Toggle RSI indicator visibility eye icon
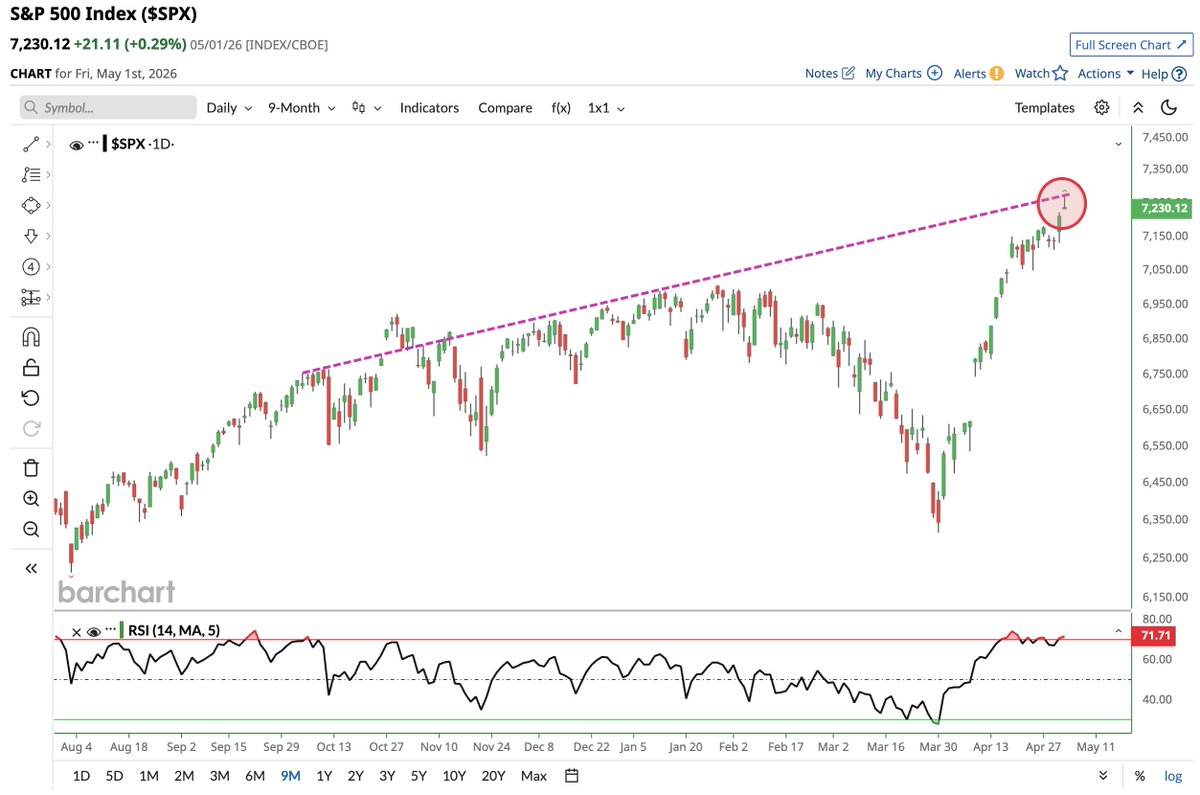Image resolution: width=1200 pixels, height=795 pixels. click(94, 632)
